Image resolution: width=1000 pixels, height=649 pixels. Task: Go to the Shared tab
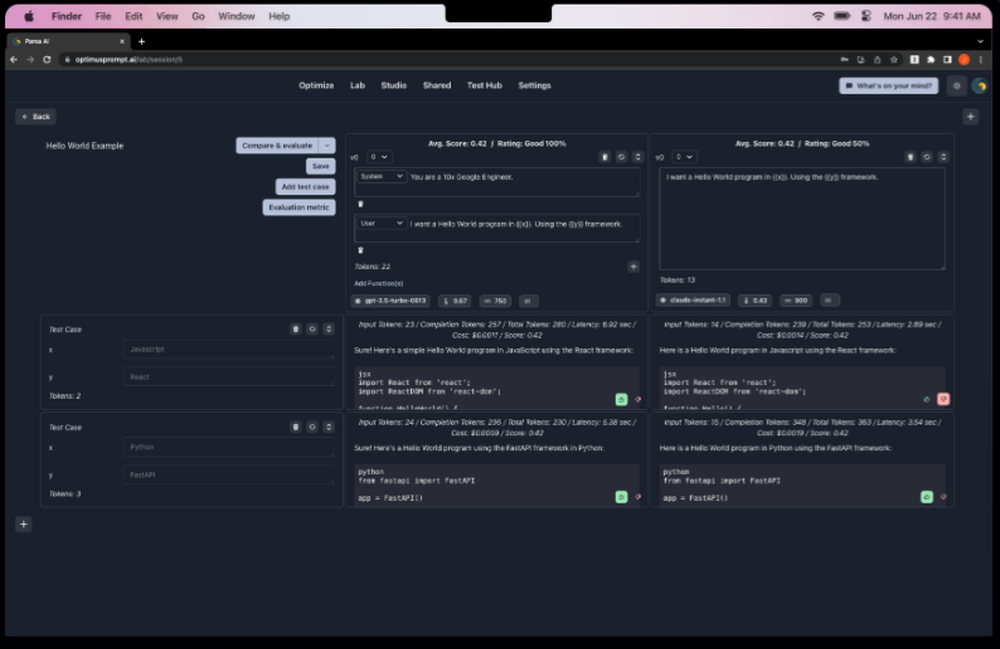pos(437,85)
